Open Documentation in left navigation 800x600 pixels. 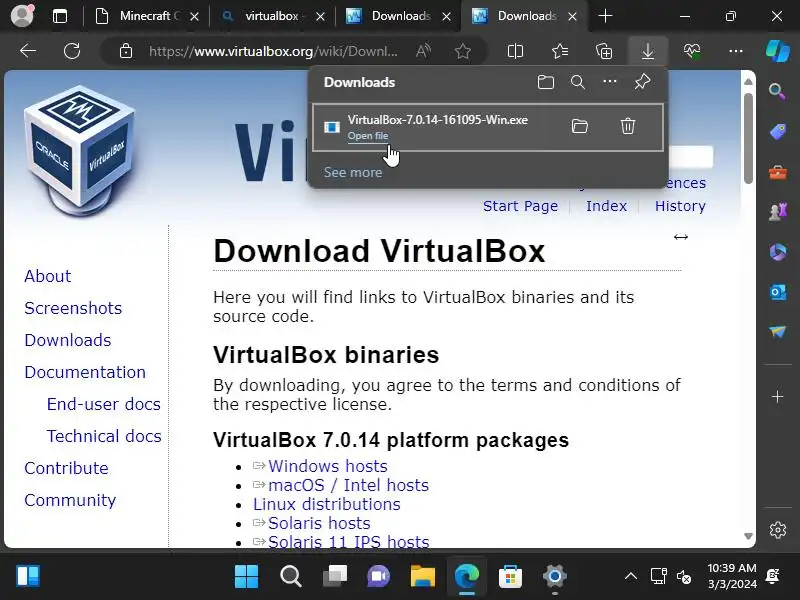[x=85, y=372]
